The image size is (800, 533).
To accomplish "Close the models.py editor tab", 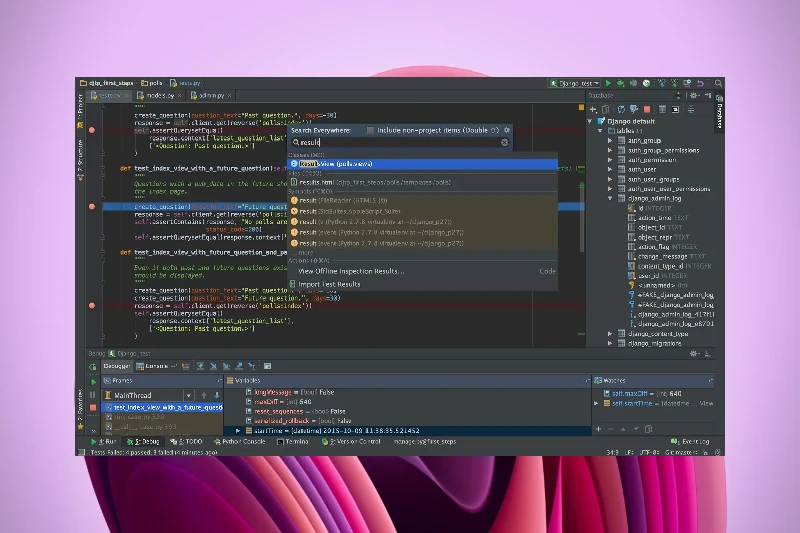I will pos(180,95).
